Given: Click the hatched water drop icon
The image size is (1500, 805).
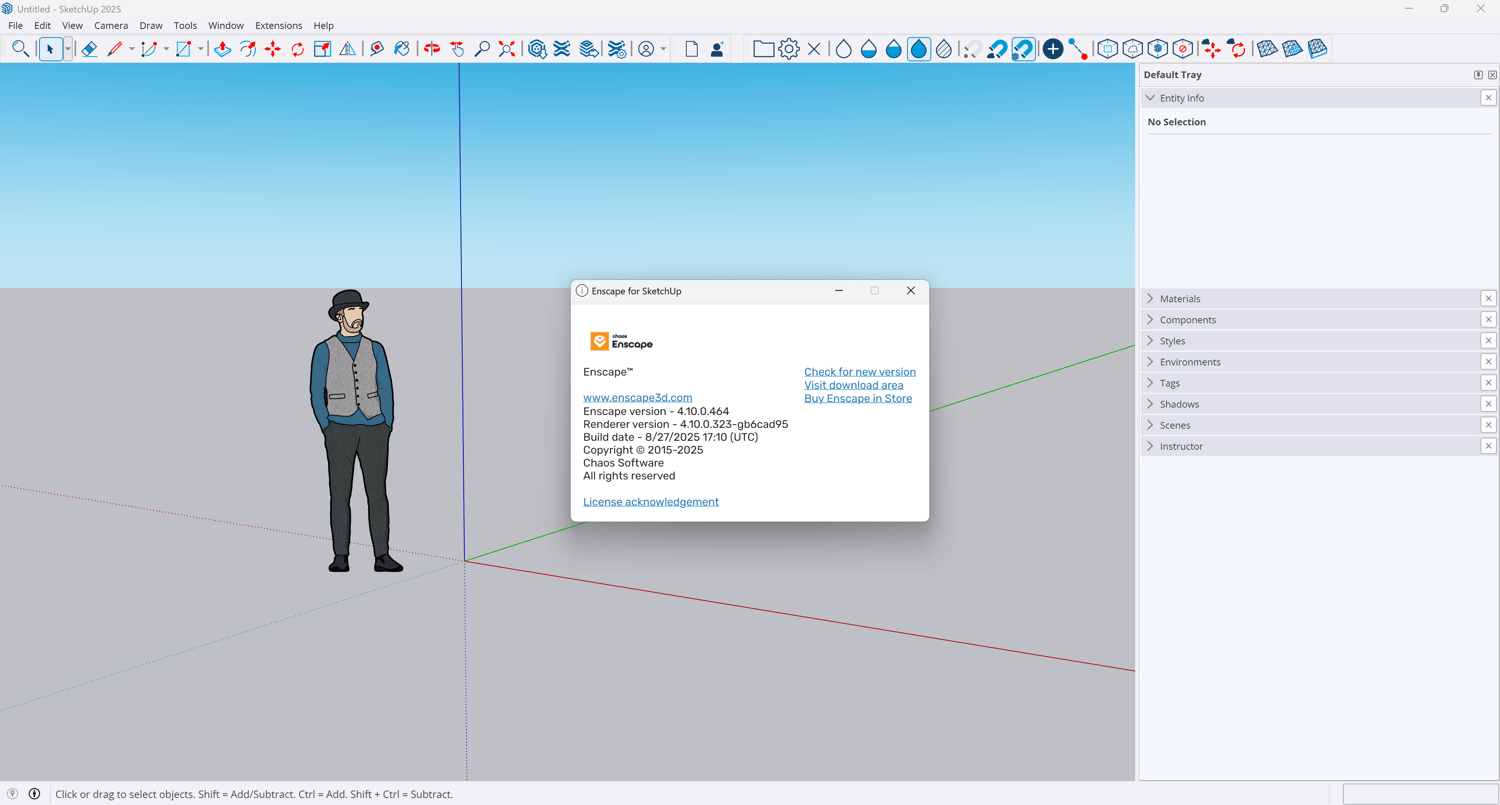Looking at the screenshot, I should pos(944,49).
